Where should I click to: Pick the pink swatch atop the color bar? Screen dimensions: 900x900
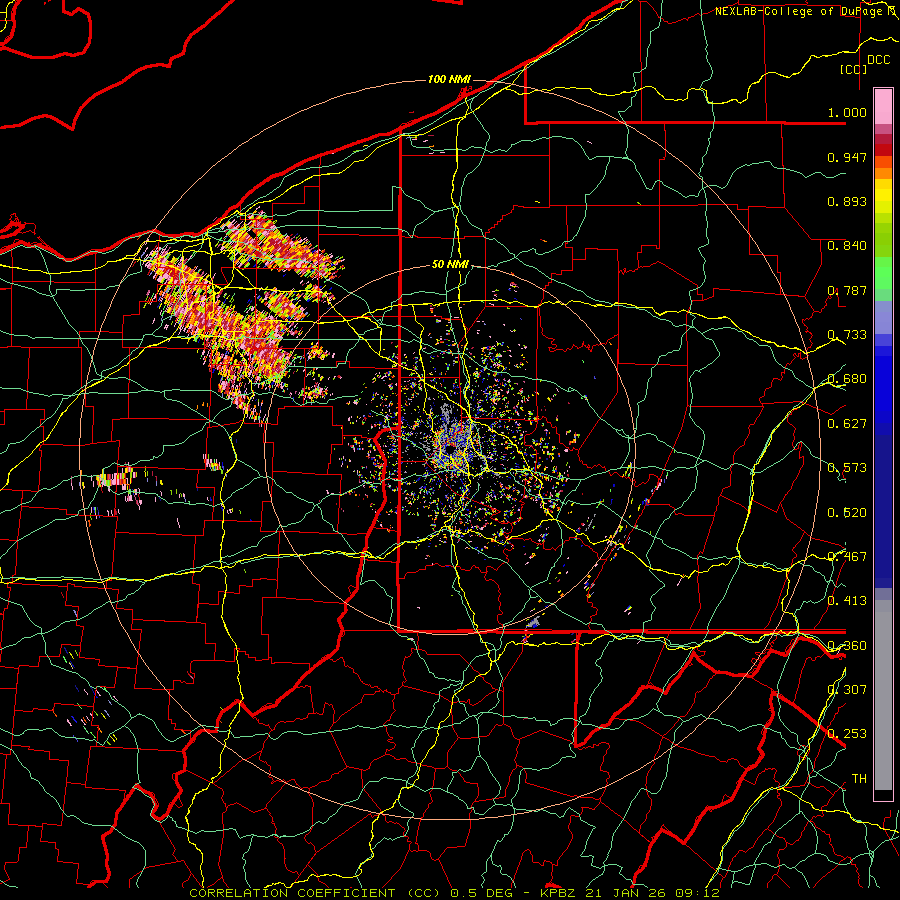(883, 106)
